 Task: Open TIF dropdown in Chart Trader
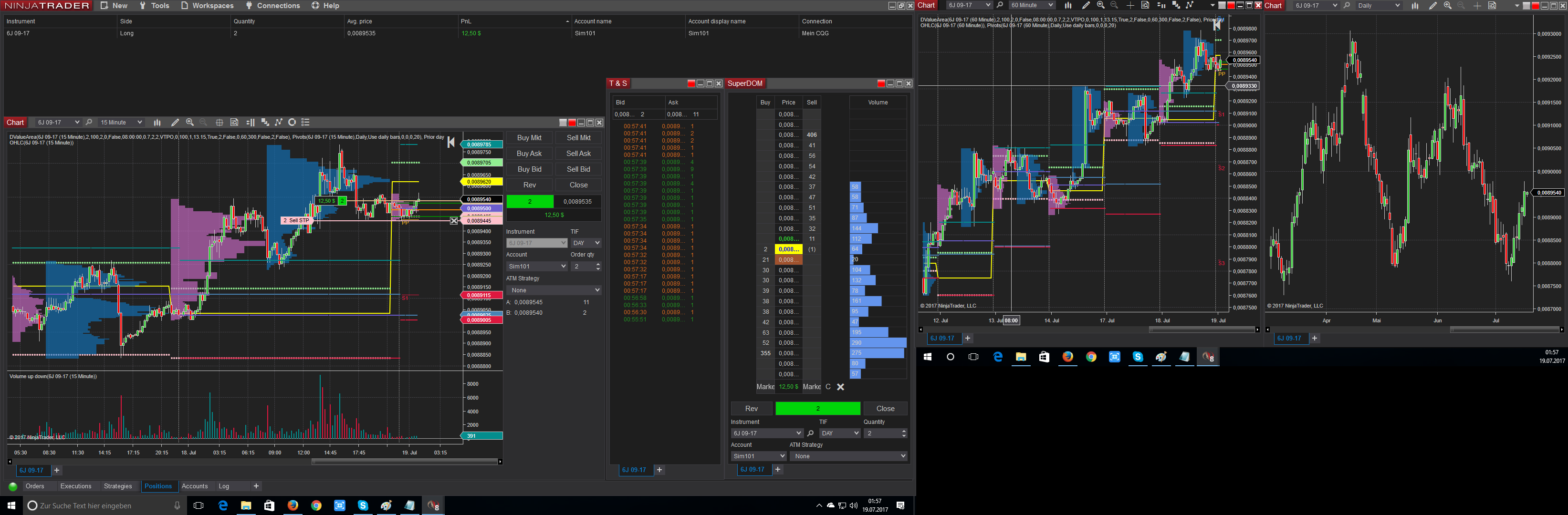(586, 243)
